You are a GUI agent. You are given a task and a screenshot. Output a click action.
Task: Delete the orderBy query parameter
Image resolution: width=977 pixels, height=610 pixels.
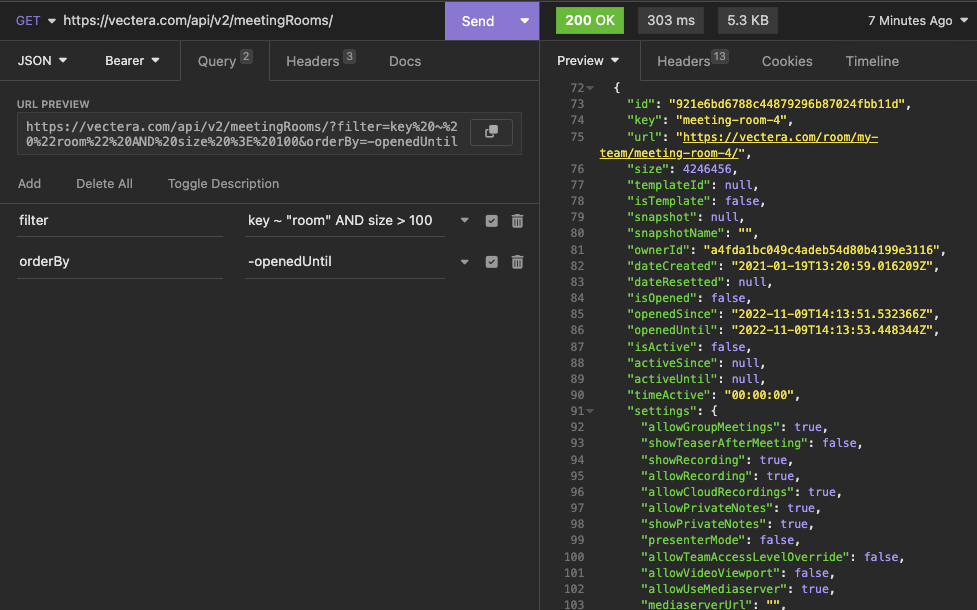pyautogui.click(x=517, y=262)
